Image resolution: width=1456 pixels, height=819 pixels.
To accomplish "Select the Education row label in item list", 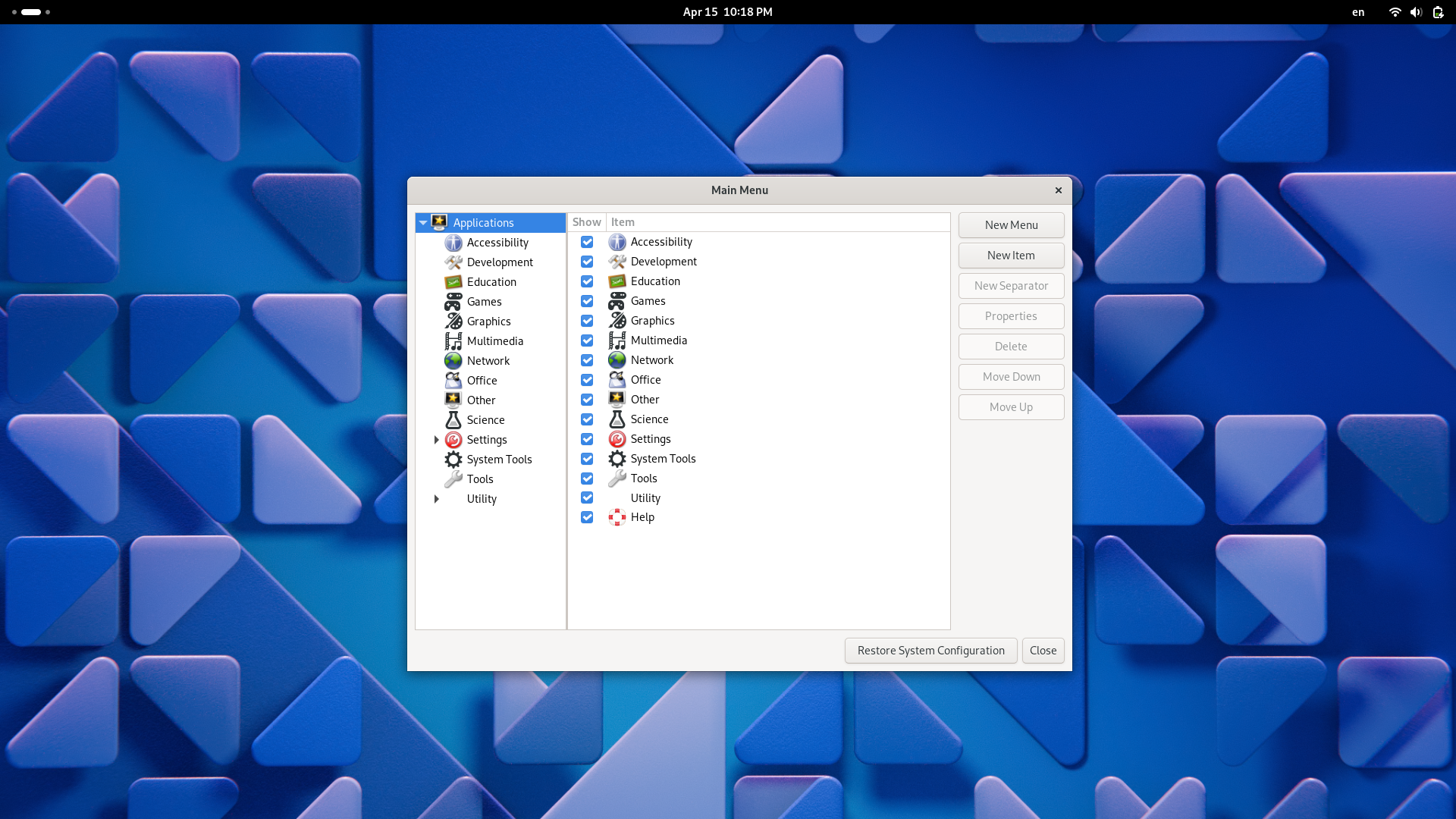I will pyautogui.click(x=655, y=281).
